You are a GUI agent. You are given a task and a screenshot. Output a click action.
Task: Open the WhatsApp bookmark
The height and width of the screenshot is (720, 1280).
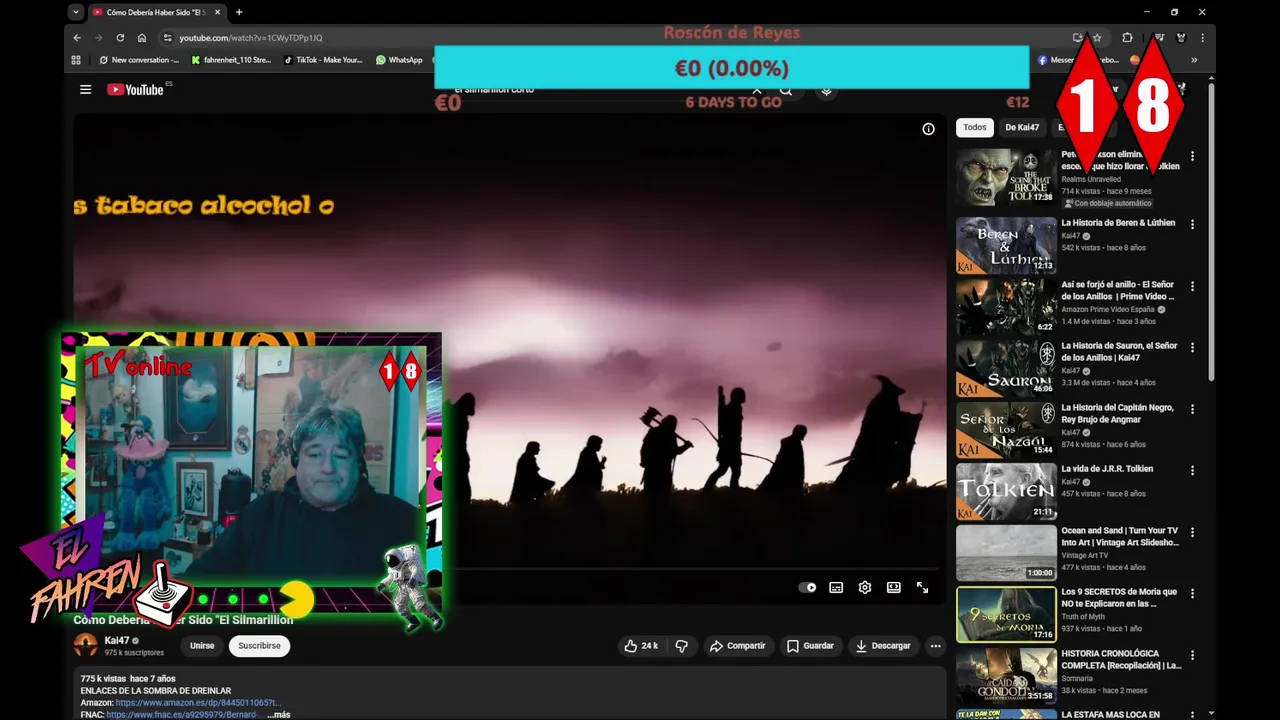coord(399,60)
